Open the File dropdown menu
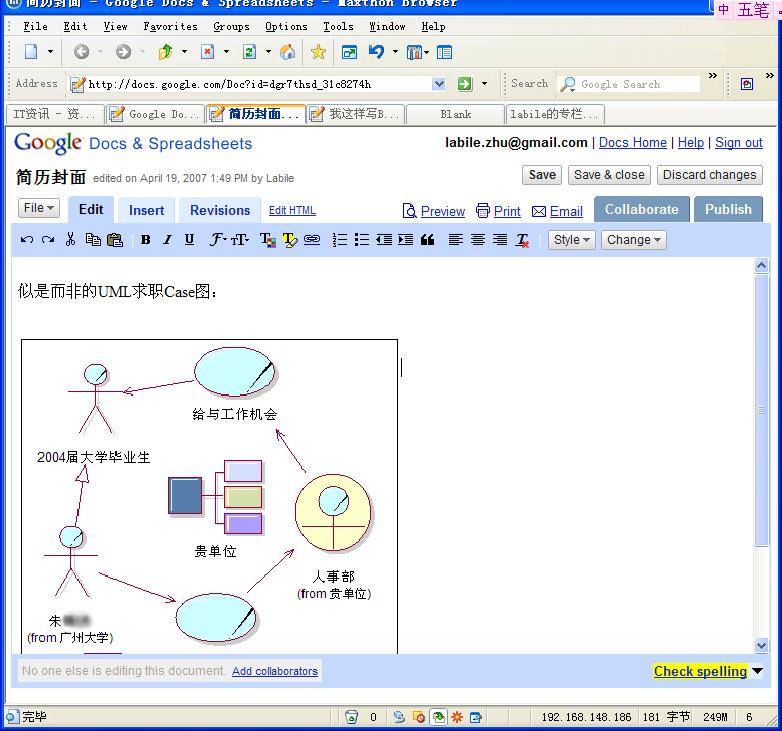782x731 pixels. [39, 208]
